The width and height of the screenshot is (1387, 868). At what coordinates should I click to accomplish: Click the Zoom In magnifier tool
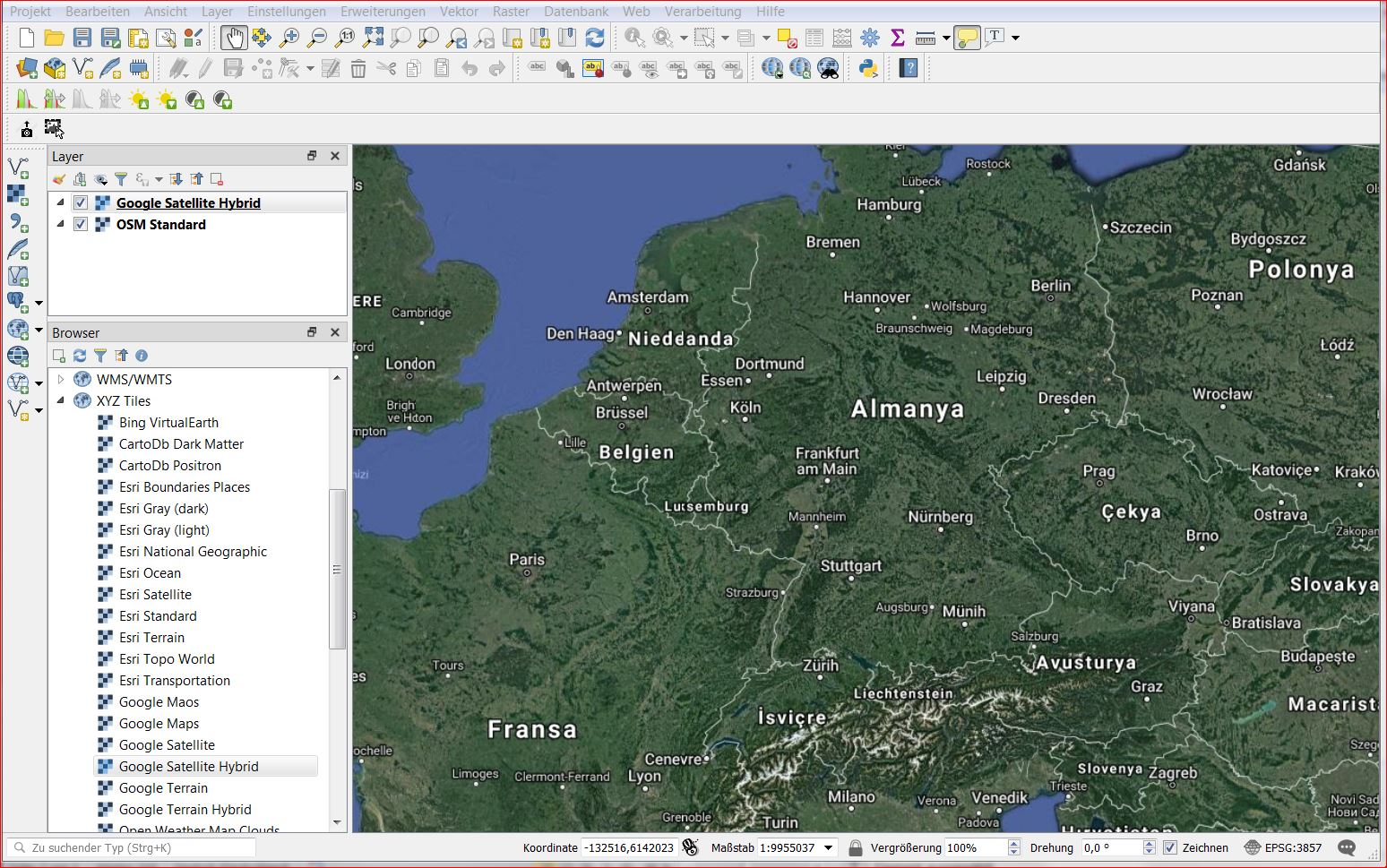pos(289,38)
